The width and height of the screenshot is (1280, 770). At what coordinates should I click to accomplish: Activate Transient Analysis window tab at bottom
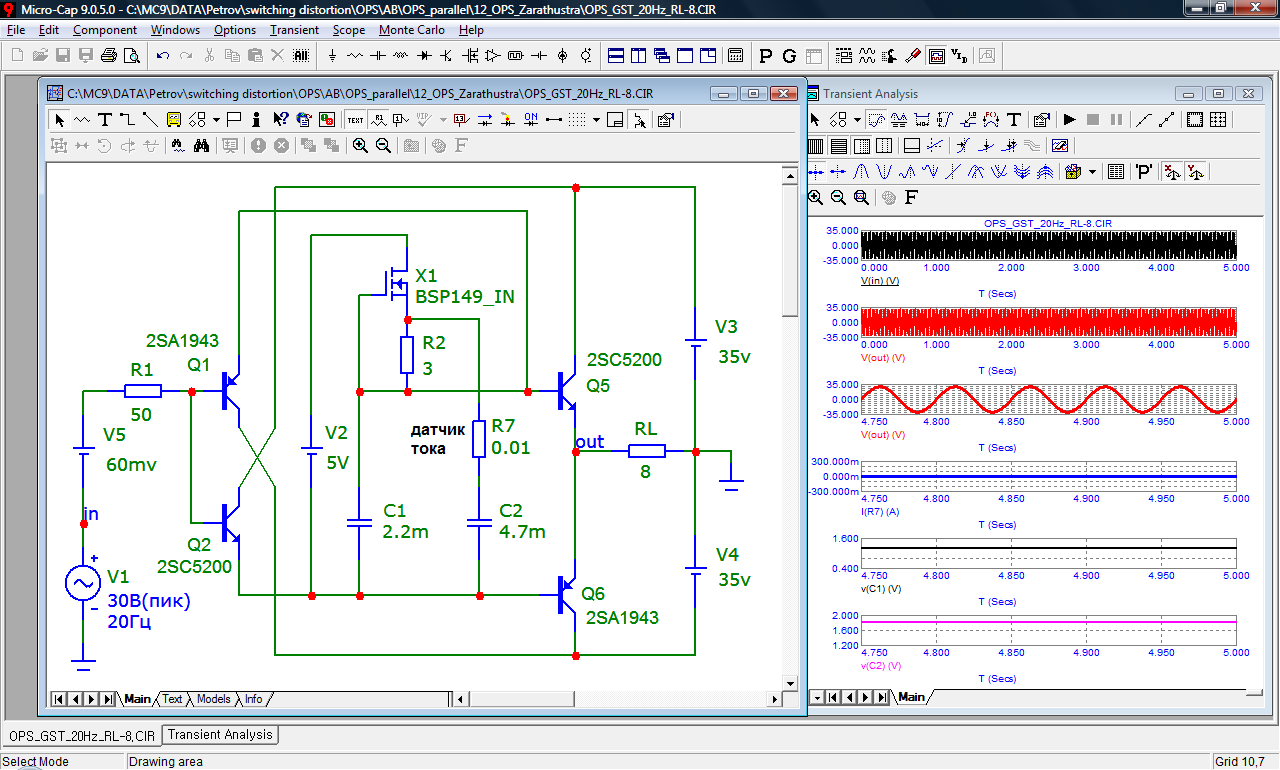point(220,735)
